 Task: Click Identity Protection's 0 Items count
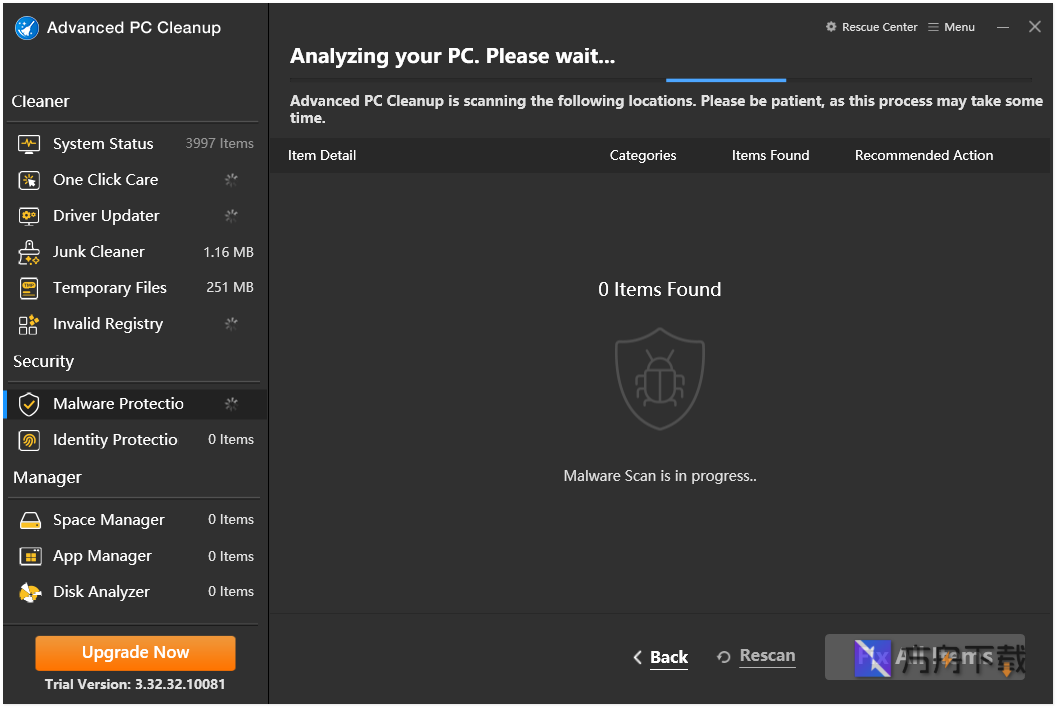pos(231,440)
